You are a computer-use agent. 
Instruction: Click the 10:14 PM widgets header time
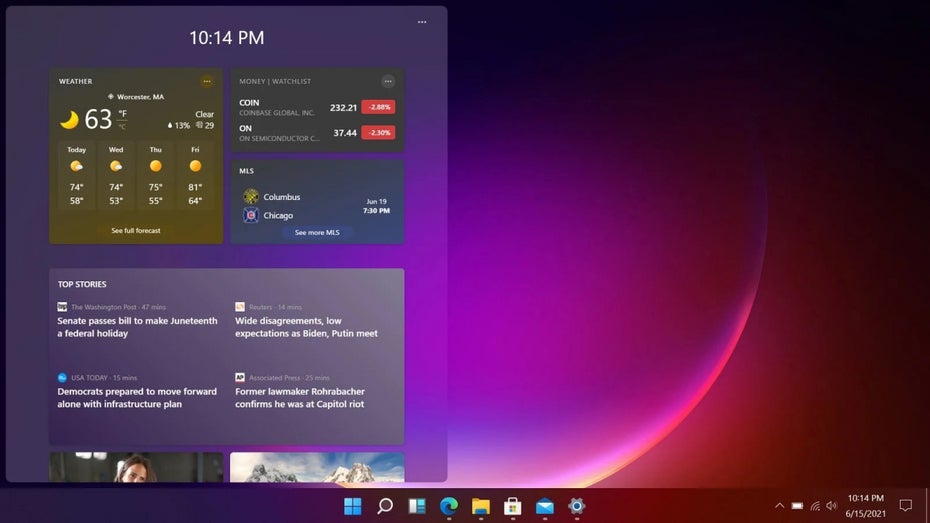[x=227, y=38]
